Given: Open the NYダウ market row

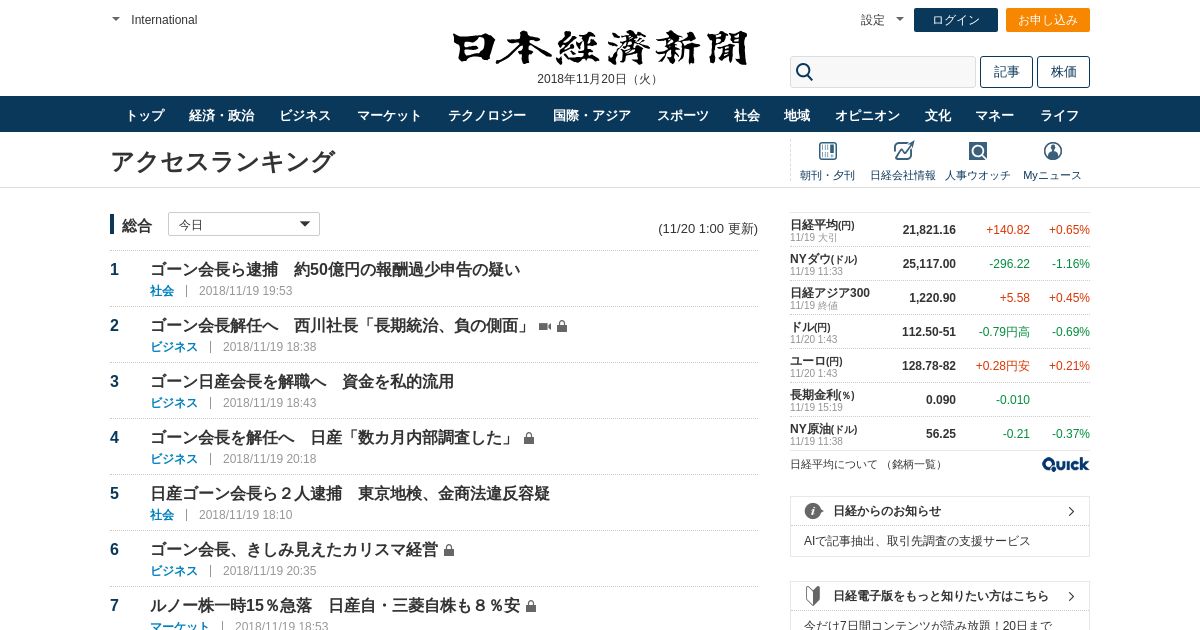Looking at the screenshot, I should click(x=940, y=264).
